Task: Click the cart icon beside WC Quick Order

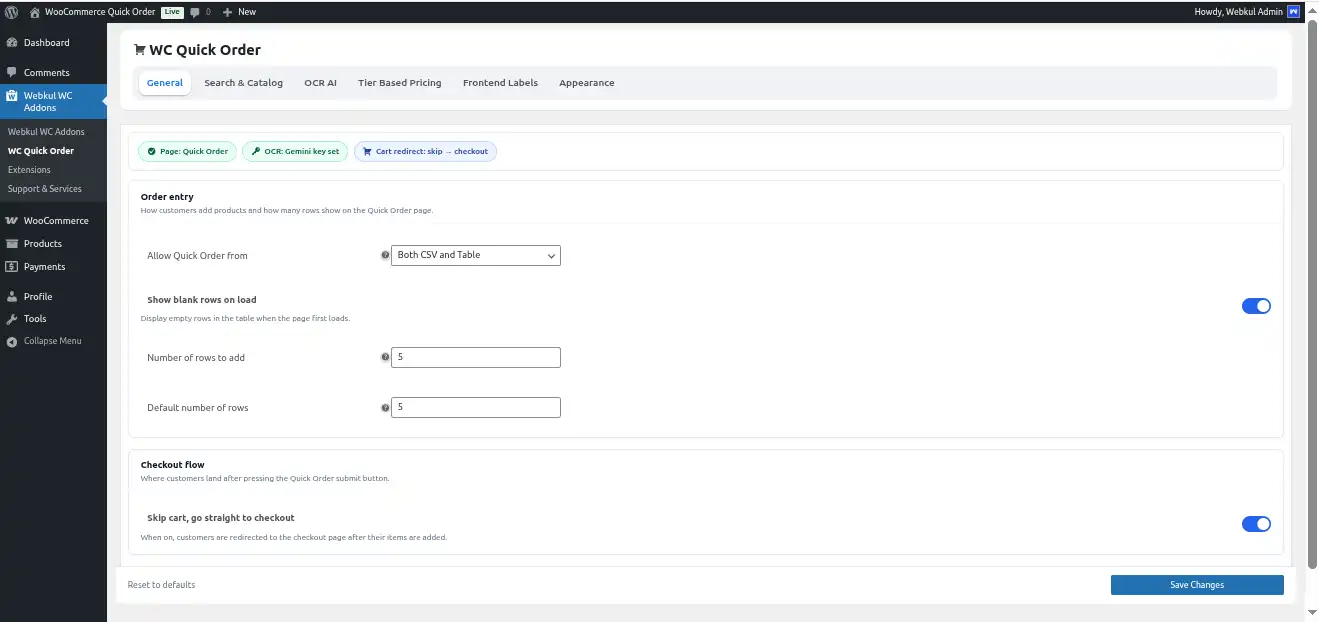Action: (140, 49)
